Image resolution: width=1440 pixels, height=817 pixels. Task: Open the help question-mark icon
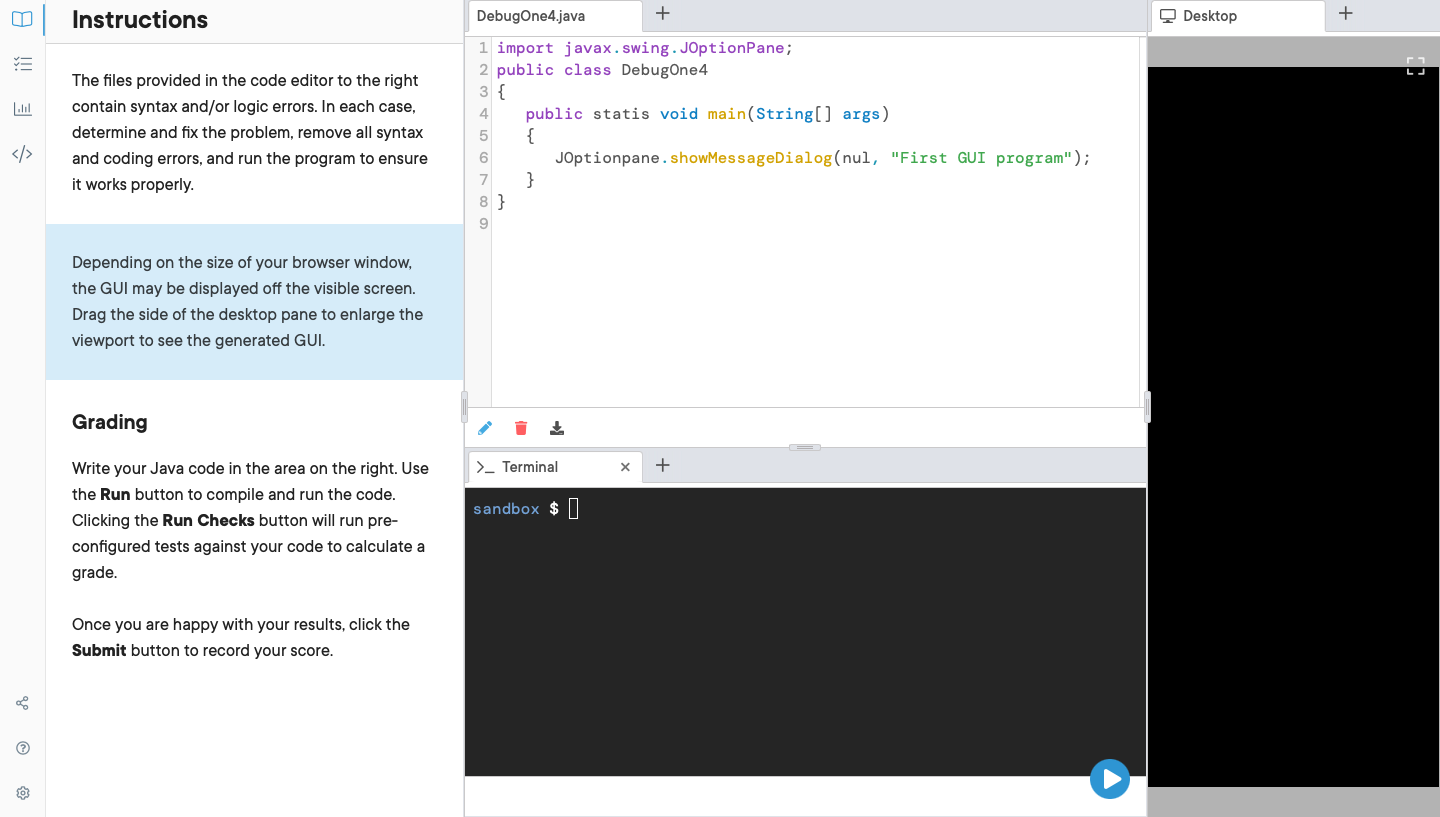pos(22,747)
